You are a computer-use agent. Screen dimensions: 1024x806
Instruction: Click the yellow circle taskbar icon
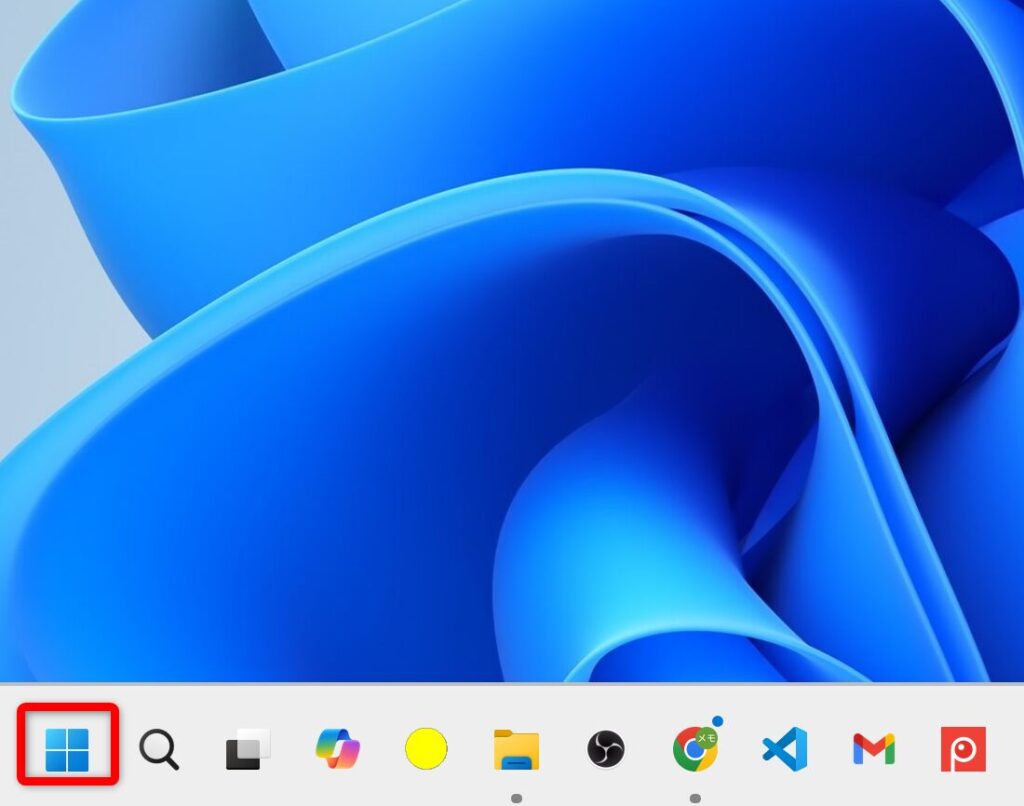point(426,748)
